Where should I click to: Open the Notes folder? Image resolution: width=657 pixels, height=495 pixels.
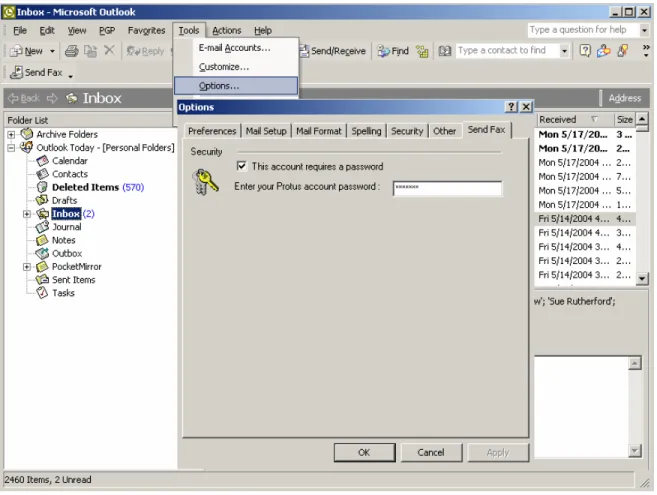pyautogui.click(x=63, y=240)
